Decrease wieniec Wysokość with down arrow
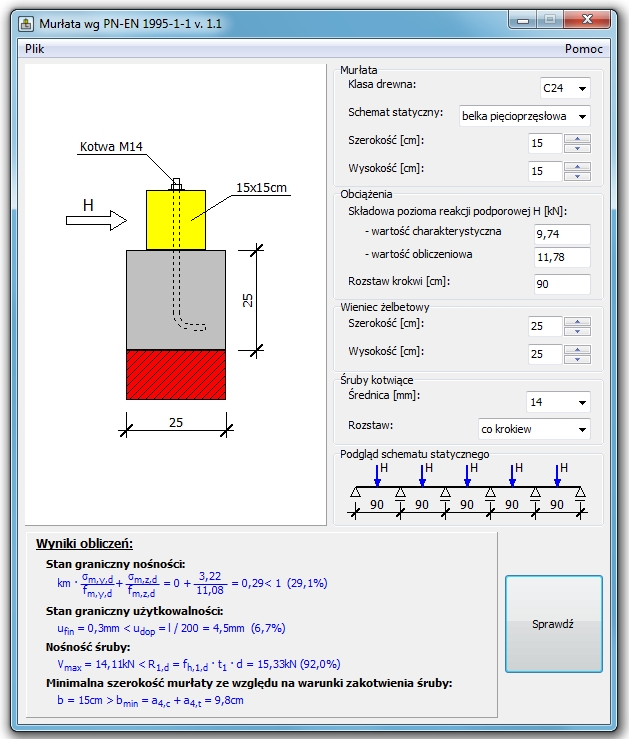Image resolution: width=629 pixels, height=739 pixels. (577, 359)
